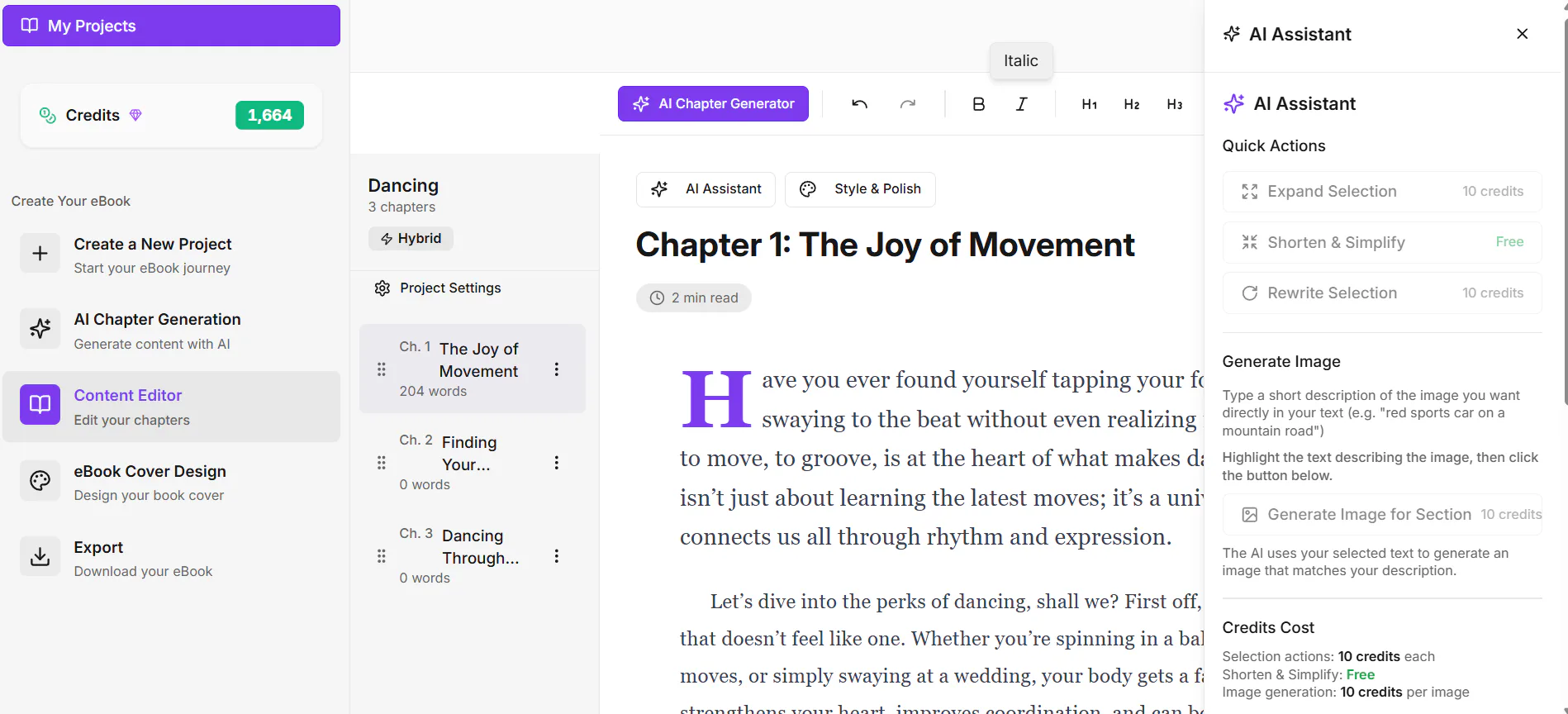Open three-dot menu for Chapter 2
Image resolution: width=1568 pixels, height=714 pixels.
[557, 463]
